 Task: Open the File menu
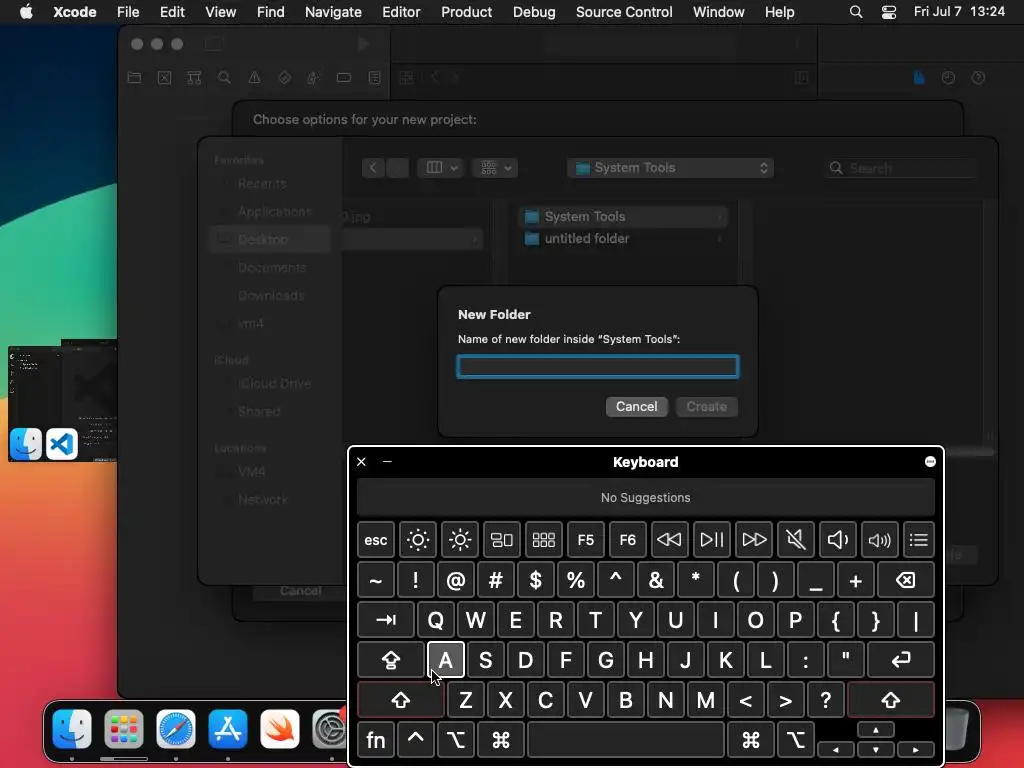click(x=128, y=12)
